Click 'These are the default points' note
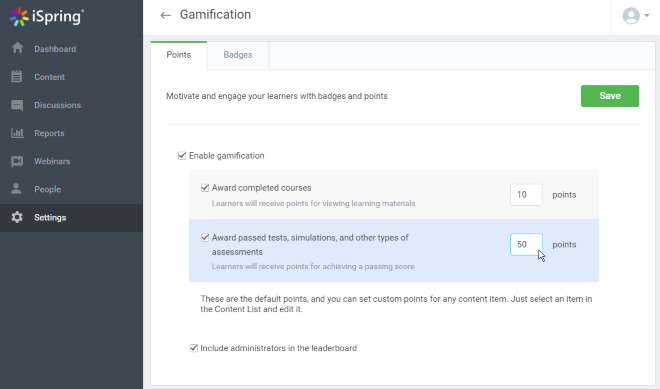 [396, 304]
